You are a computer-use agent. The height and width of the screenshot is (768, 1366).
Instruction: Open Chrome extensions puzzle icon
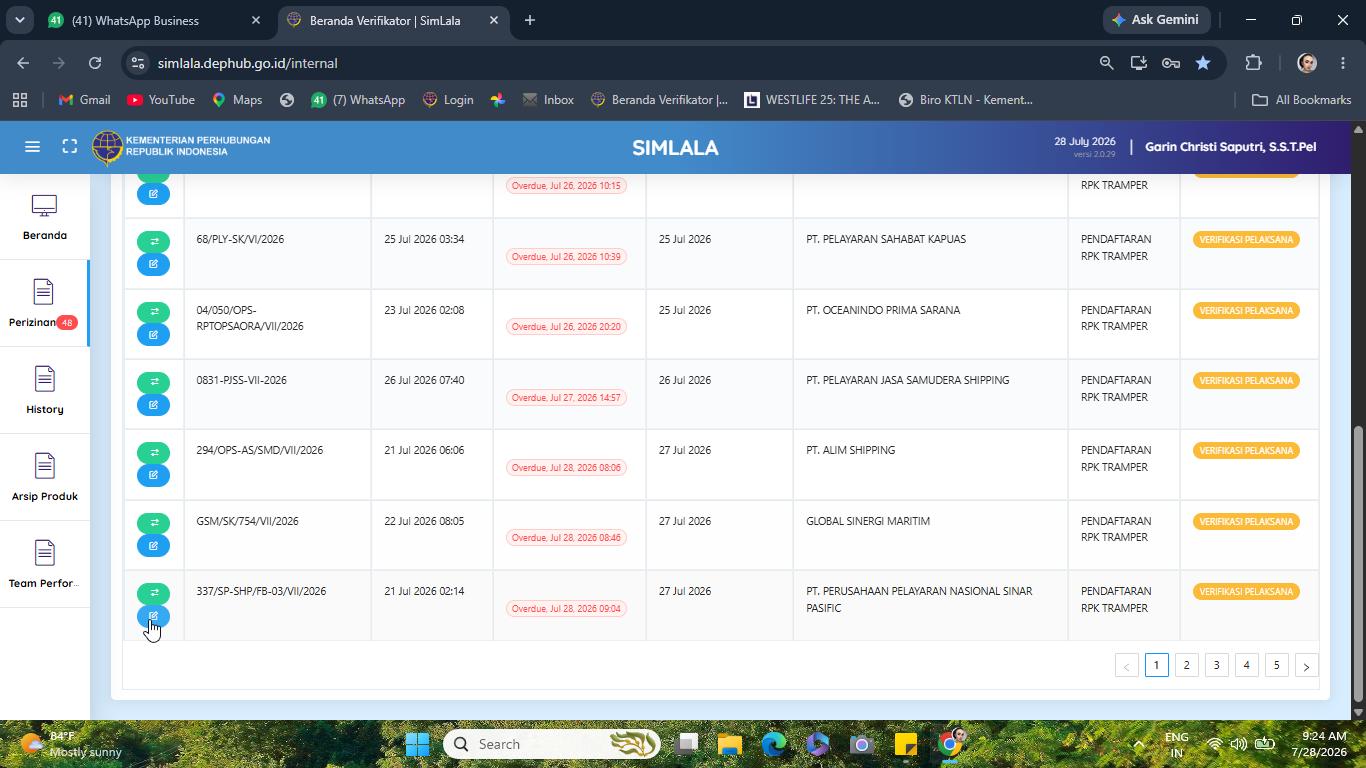point(1253,63)
